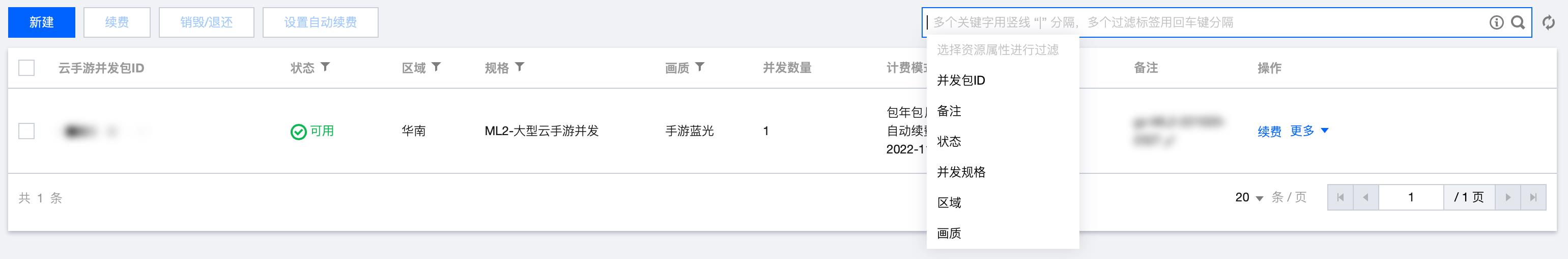Viewport: 1568px width, 259px height.
Task: Open the 状态 column filter icon
Action: [326, 66]
